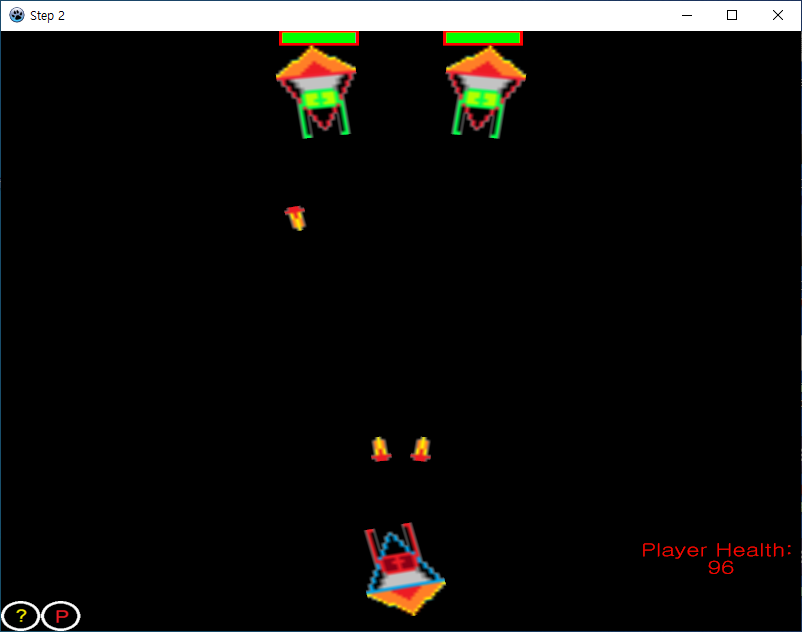The height and width of the screenshot is (632, 802).
Task: Click the 'Player Health:' label
Action: click(x=717, y=550)
